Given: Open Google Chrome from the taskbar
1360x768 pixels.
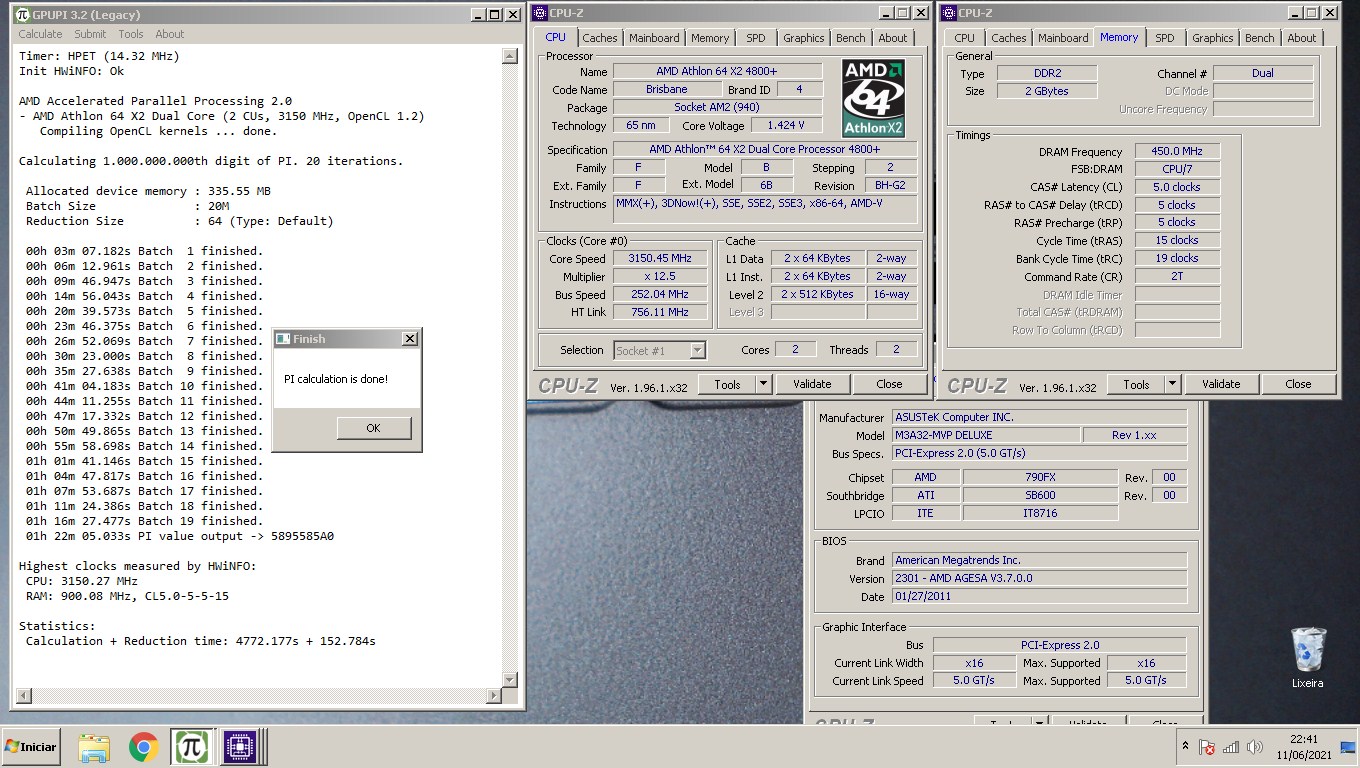Looking at the screenshot, I should tap(144, 747).
